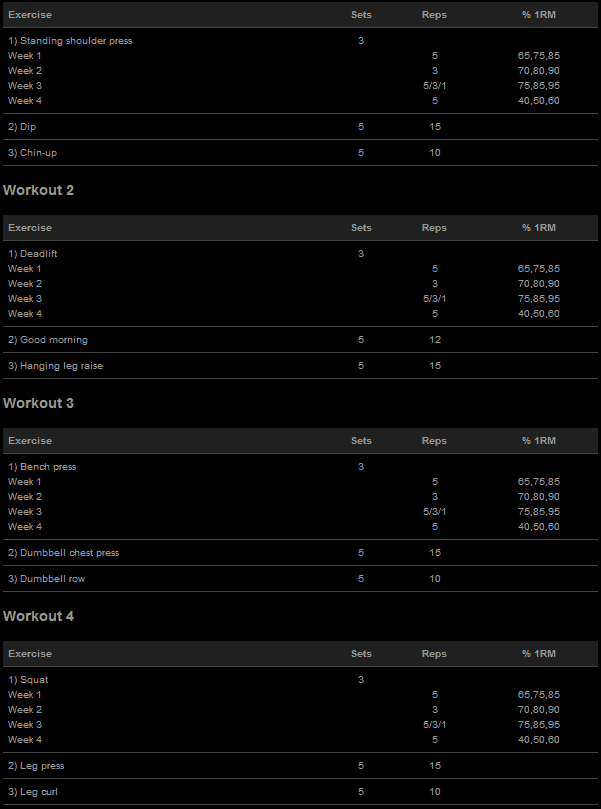Click the Exercise column header above Squat

click(x=30, y=654)
